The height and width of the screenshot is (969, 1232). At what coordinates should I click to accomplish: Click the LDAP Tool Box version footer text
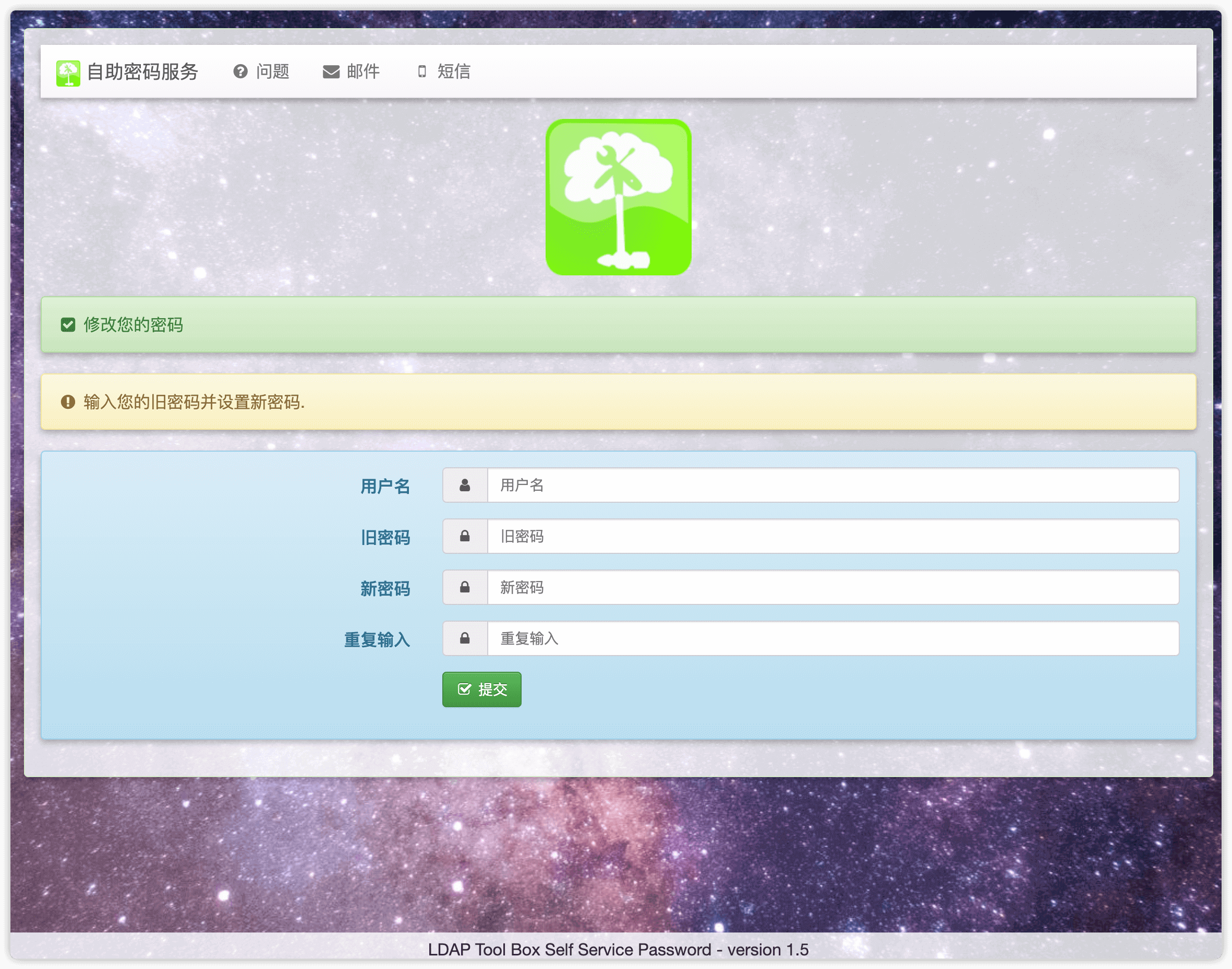(x=618, y=950)
